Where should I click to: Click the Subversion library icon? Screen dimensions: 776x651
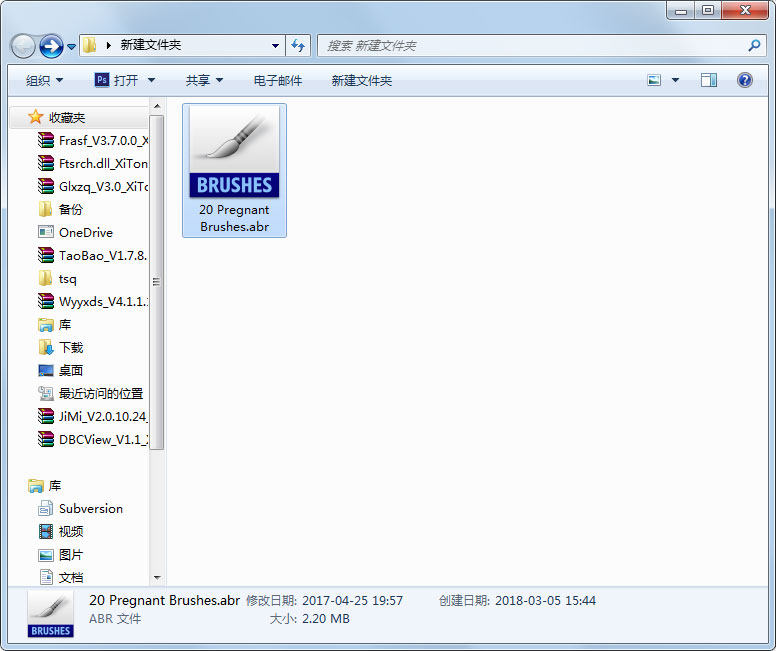coord(46,508)
